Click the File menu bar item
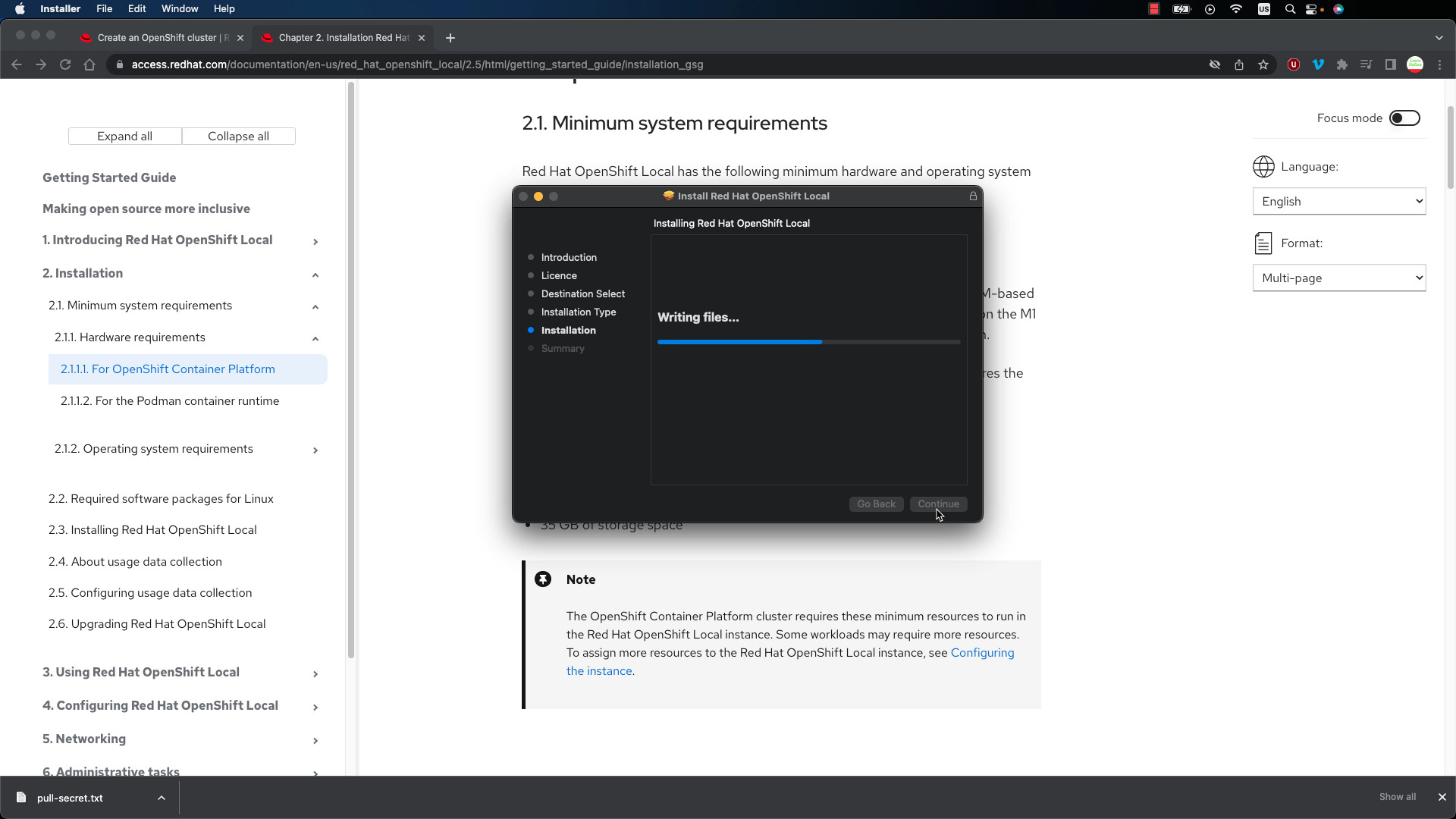Viewport: 1456px width, 819px height. (103, 8)
